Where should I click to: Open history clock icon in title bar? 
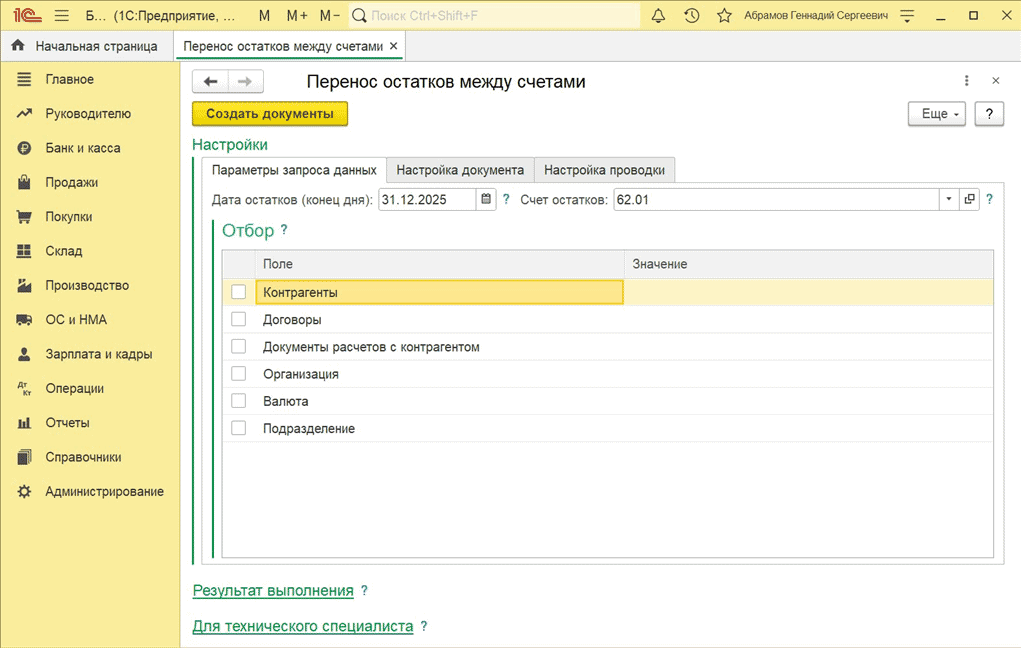click(691, 16)
